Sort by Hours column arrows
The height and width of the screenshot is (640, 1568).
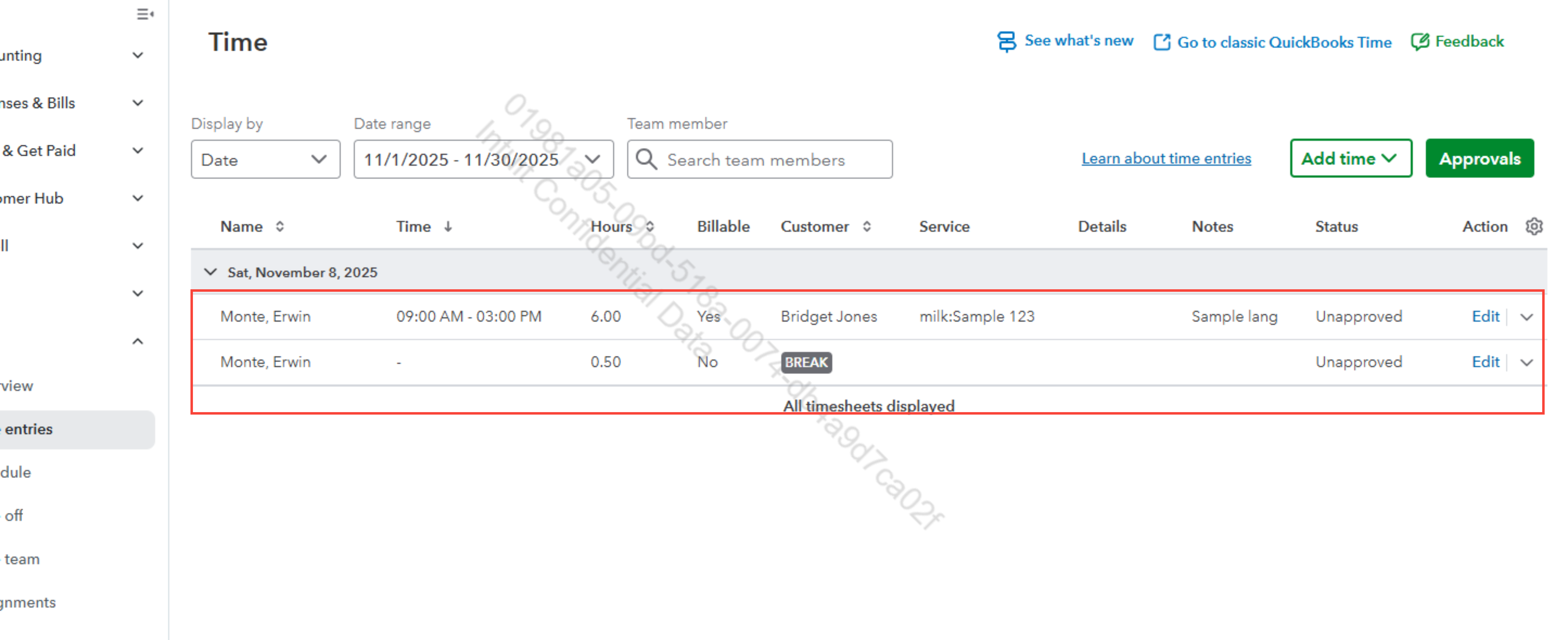[649, 226]
